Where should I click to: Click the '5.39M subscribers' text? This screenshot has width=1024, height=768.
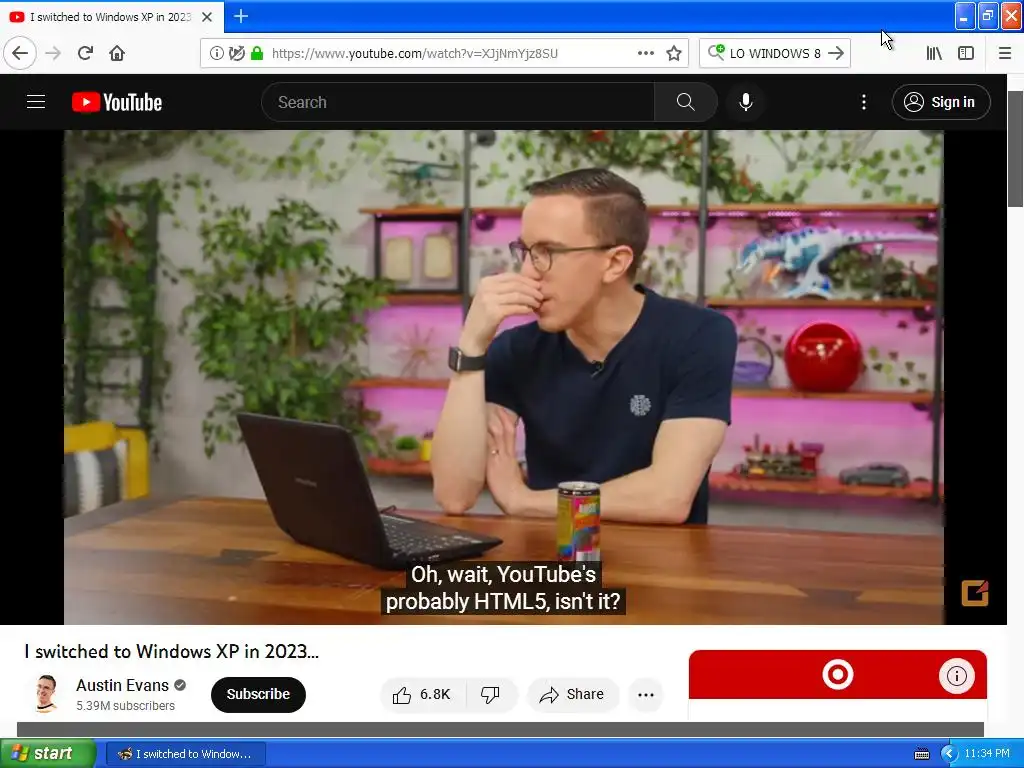tap(125, 705)
